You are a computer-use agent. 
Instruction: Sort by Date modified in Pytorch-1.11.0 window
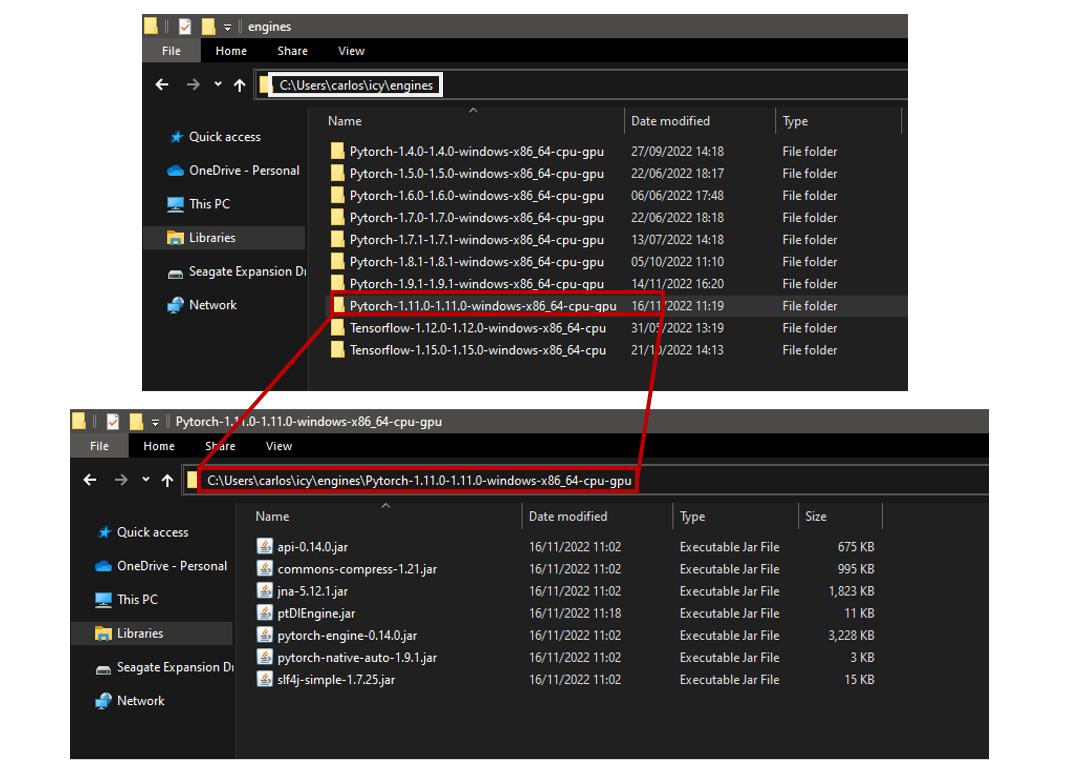(x=568, y=516)
